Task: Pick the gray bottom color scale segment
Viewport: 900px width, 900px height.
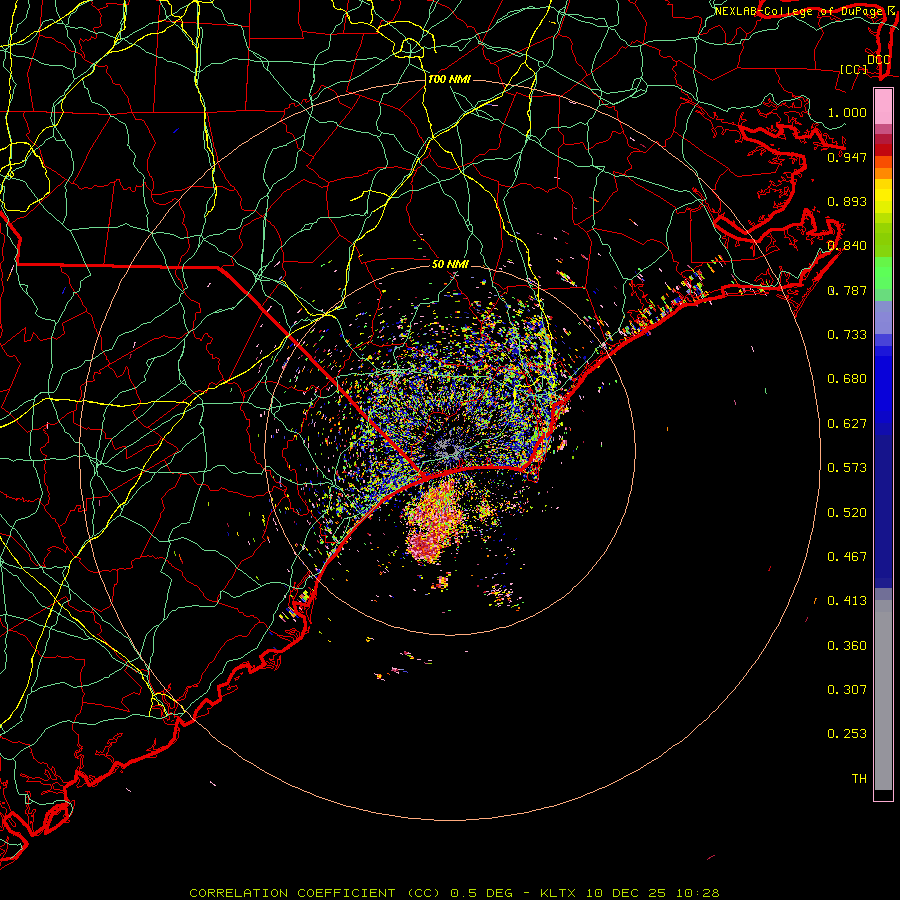Action: (883, 700)
